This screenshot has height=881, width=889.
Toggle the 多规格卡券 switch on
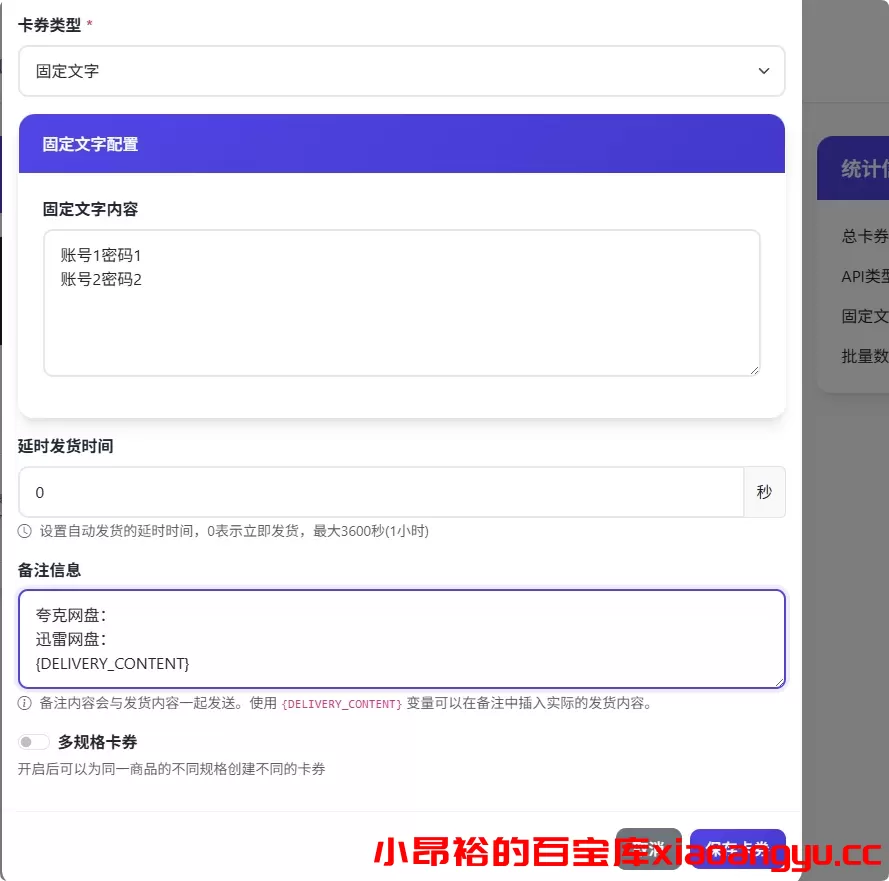click(33, 741)
